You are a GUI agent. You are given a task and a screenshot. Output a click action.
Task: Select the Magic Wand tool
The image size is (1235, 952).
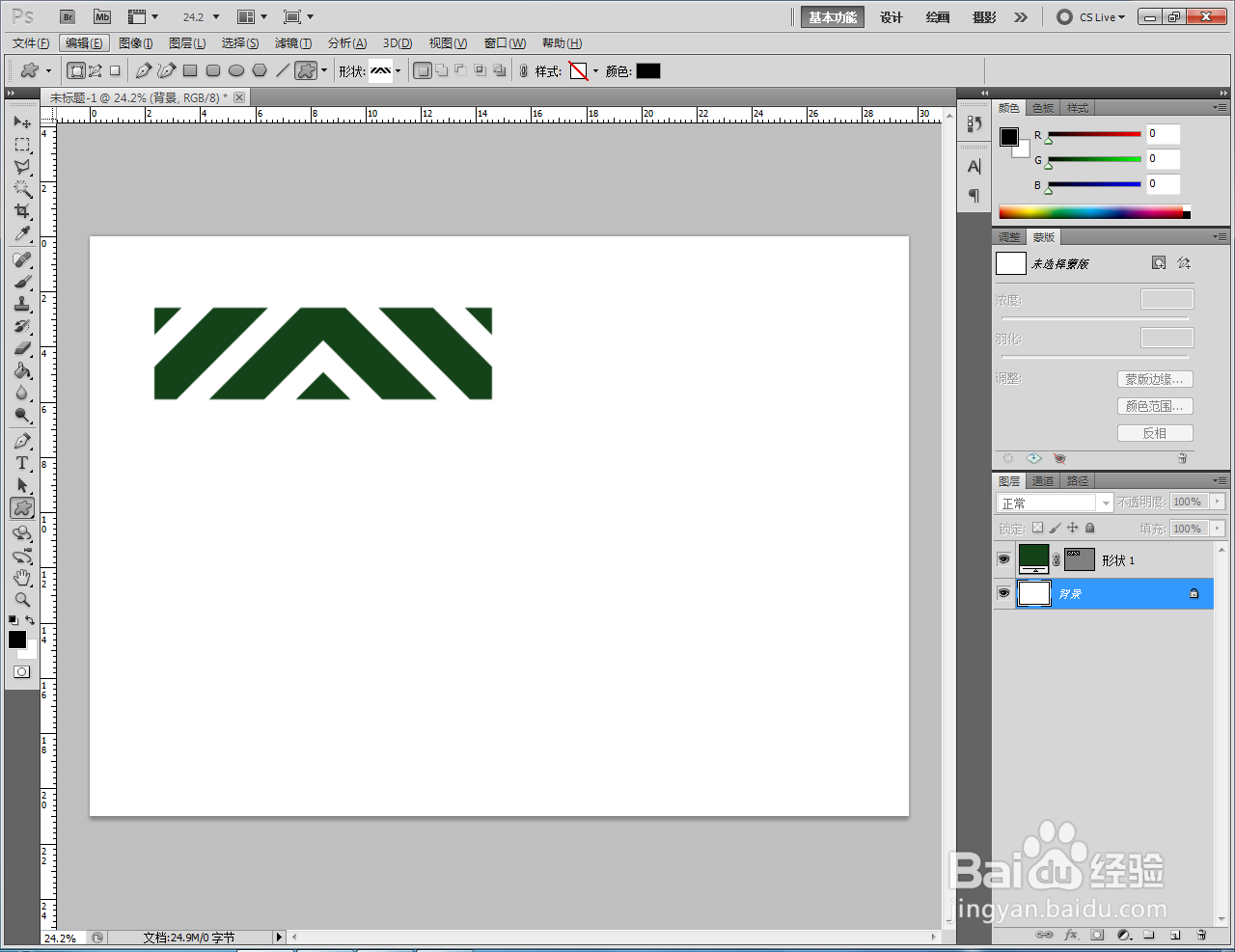(x=22, y=189)
